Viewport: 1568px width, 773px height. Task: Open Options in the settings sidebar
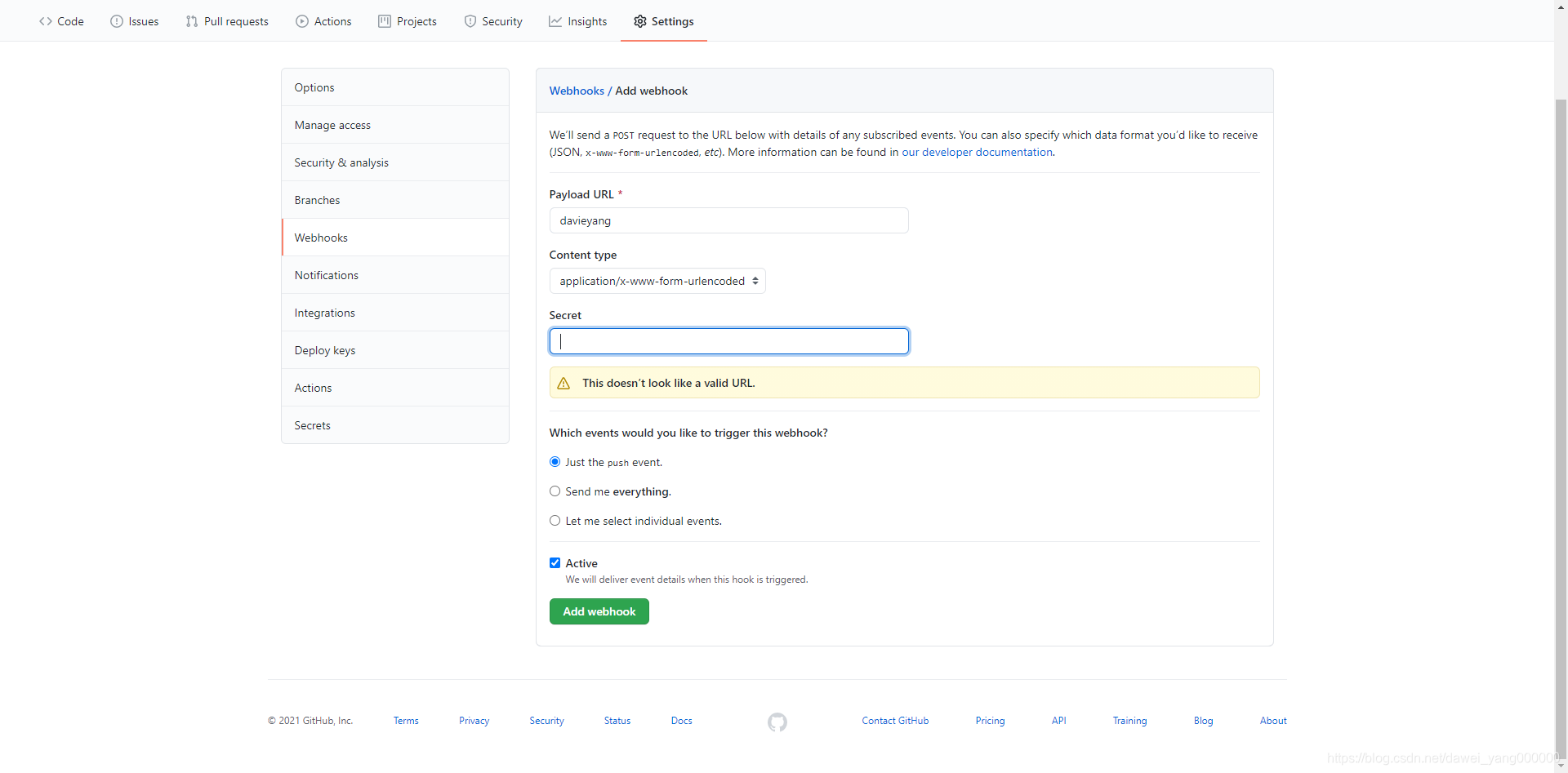(395, 87)
